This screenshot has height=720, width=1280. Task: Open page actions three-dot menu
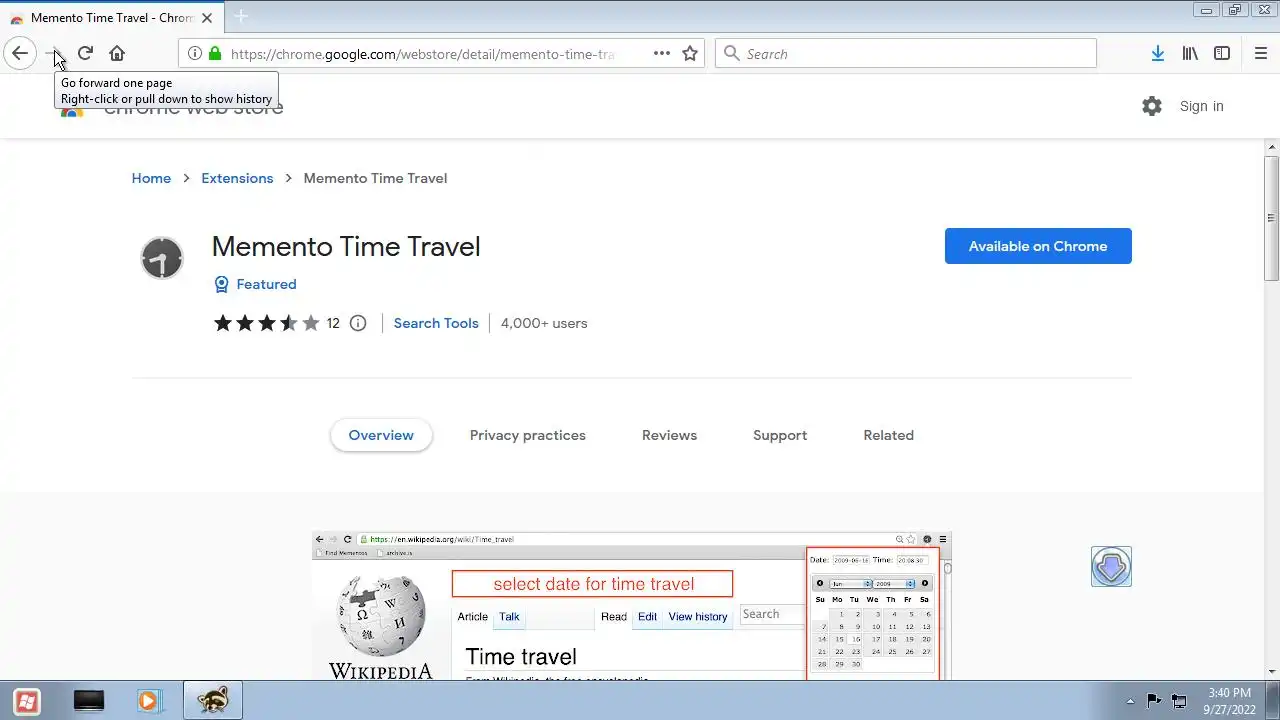tap(662, 54)
